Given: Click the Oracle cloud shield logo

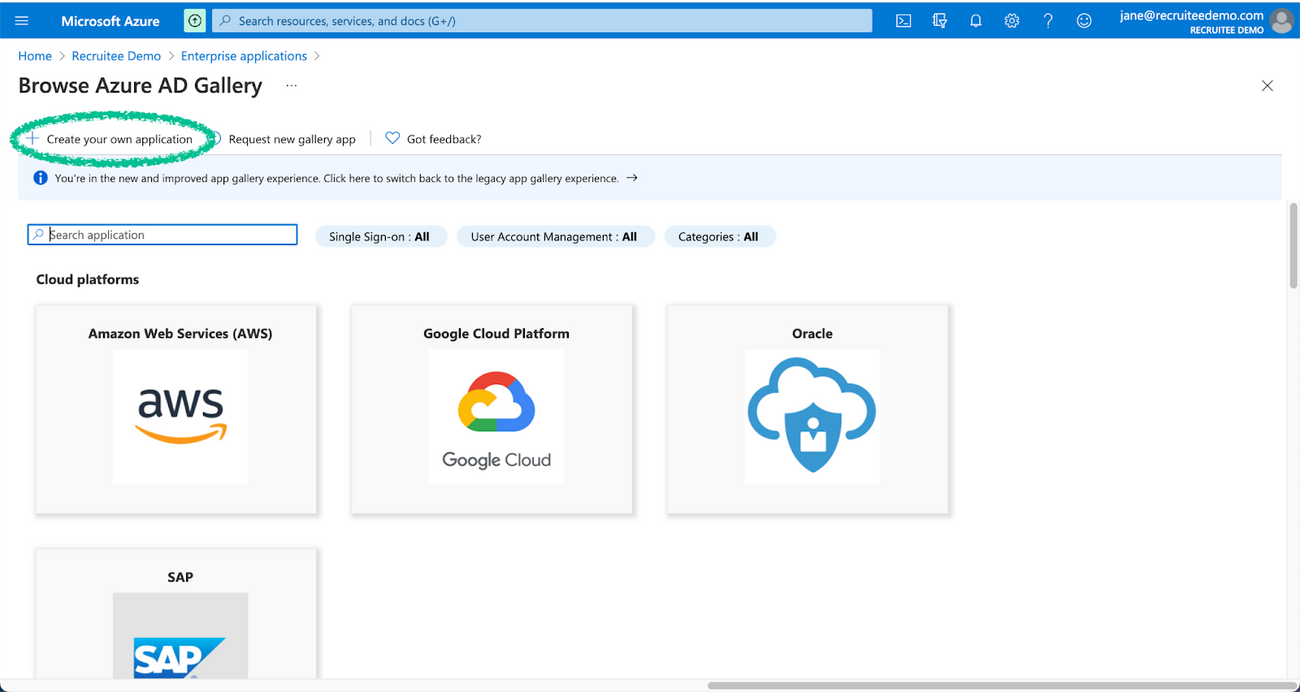Looking at the screenshot, I should [x=812, y=417].
